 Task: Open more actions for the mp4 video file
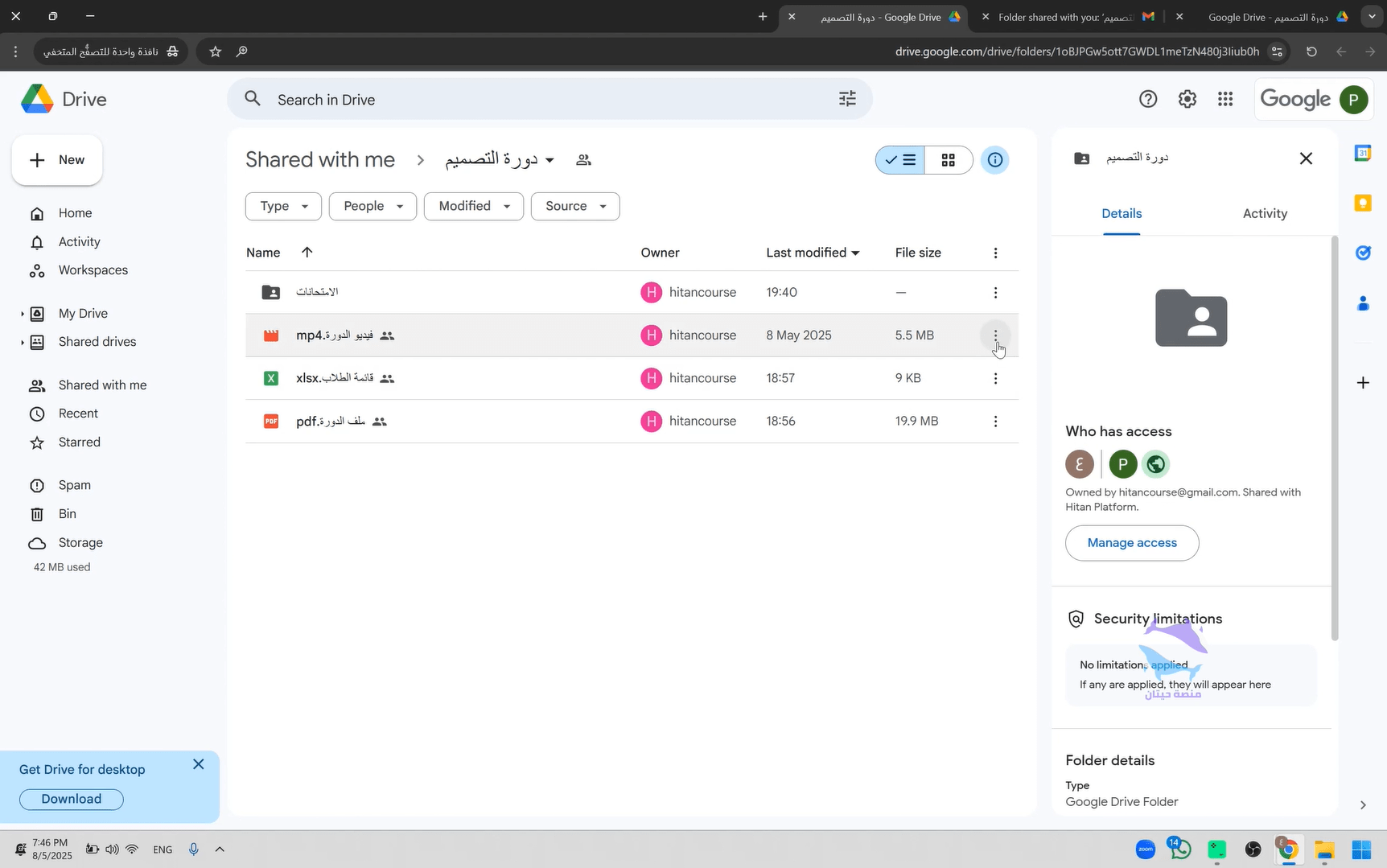tap(995, 335)
